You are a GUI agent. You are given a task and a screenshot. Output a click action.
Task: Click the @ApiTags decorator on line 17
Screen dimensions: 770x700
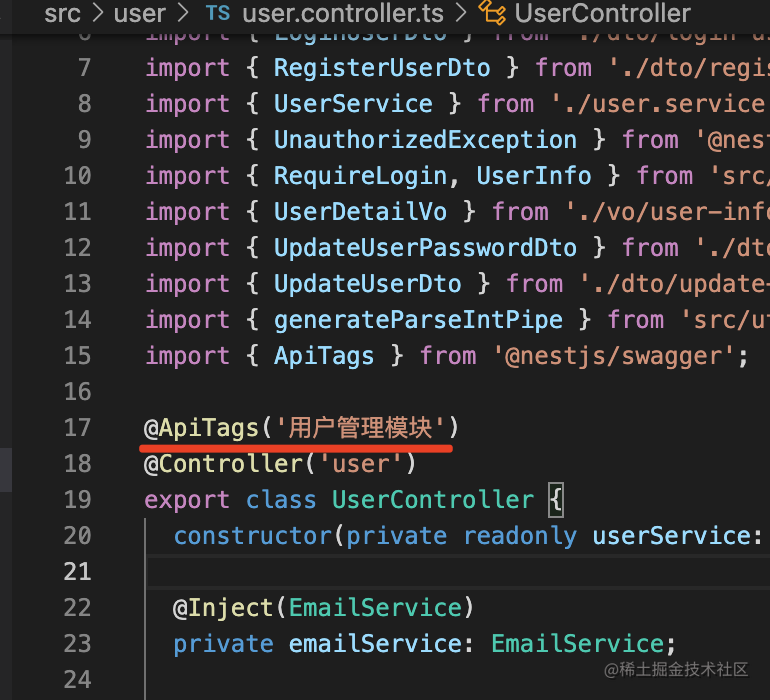tap(201, 427)
